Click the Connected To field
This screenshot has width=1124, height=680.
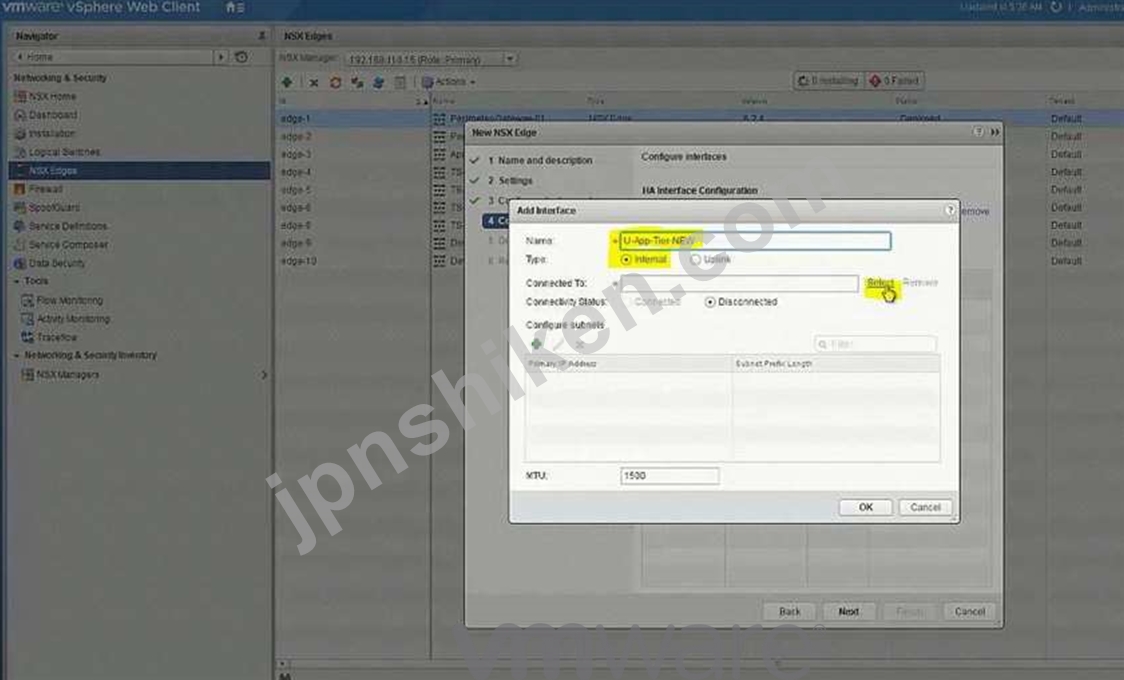[x=739, y=283]
